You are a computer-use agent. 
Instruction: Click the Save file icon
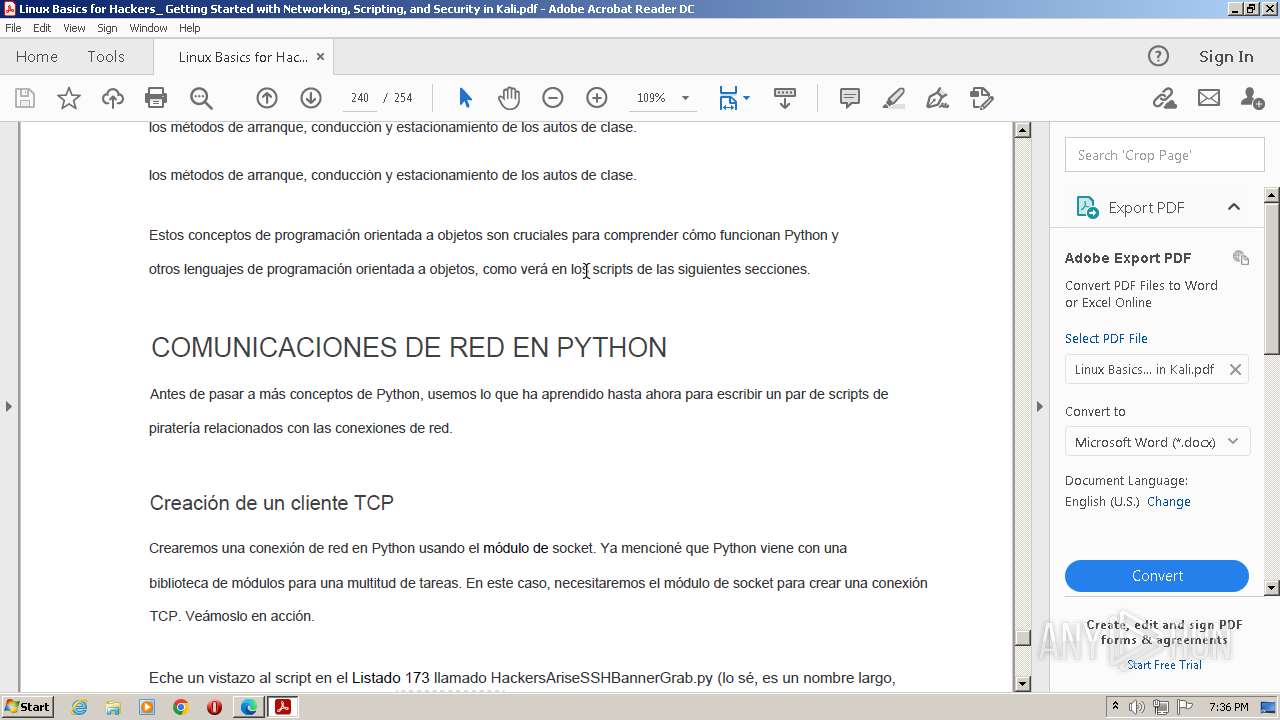point(25,98)
